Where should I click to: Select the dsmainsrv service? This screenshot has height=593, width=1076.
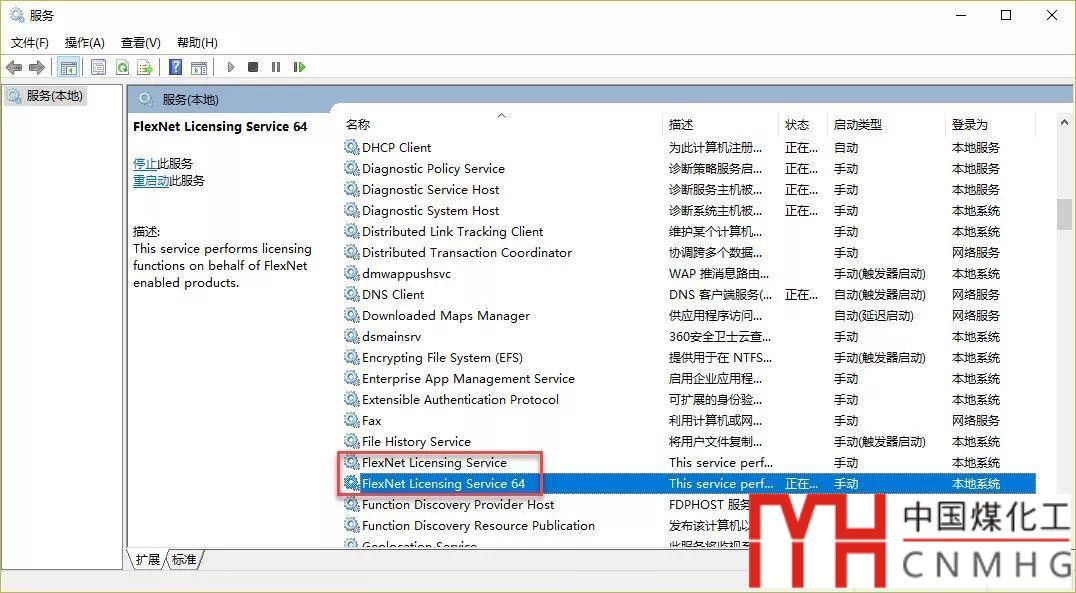689,337
